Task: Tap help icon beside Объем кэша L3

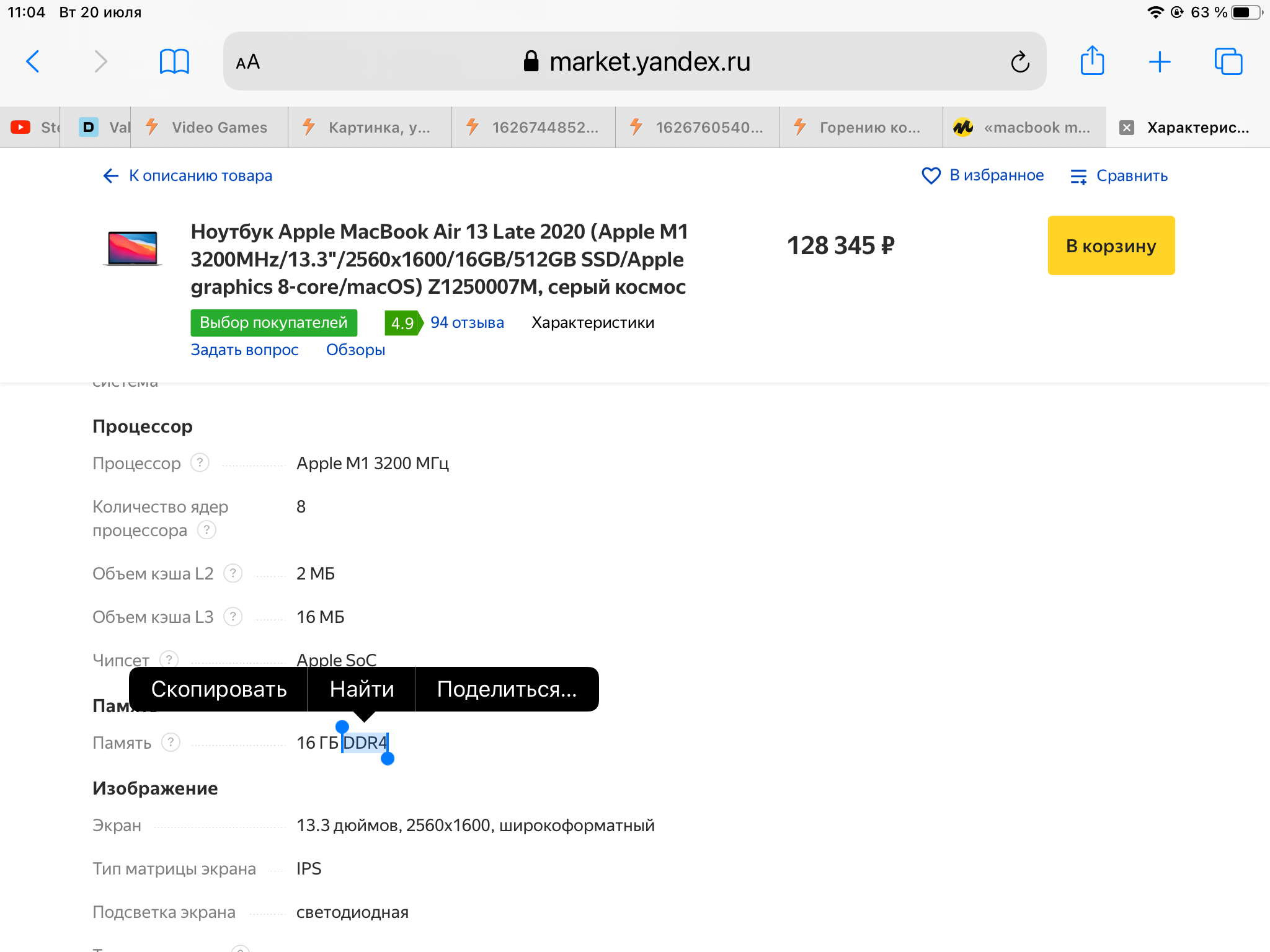Action: click(233, 617)
